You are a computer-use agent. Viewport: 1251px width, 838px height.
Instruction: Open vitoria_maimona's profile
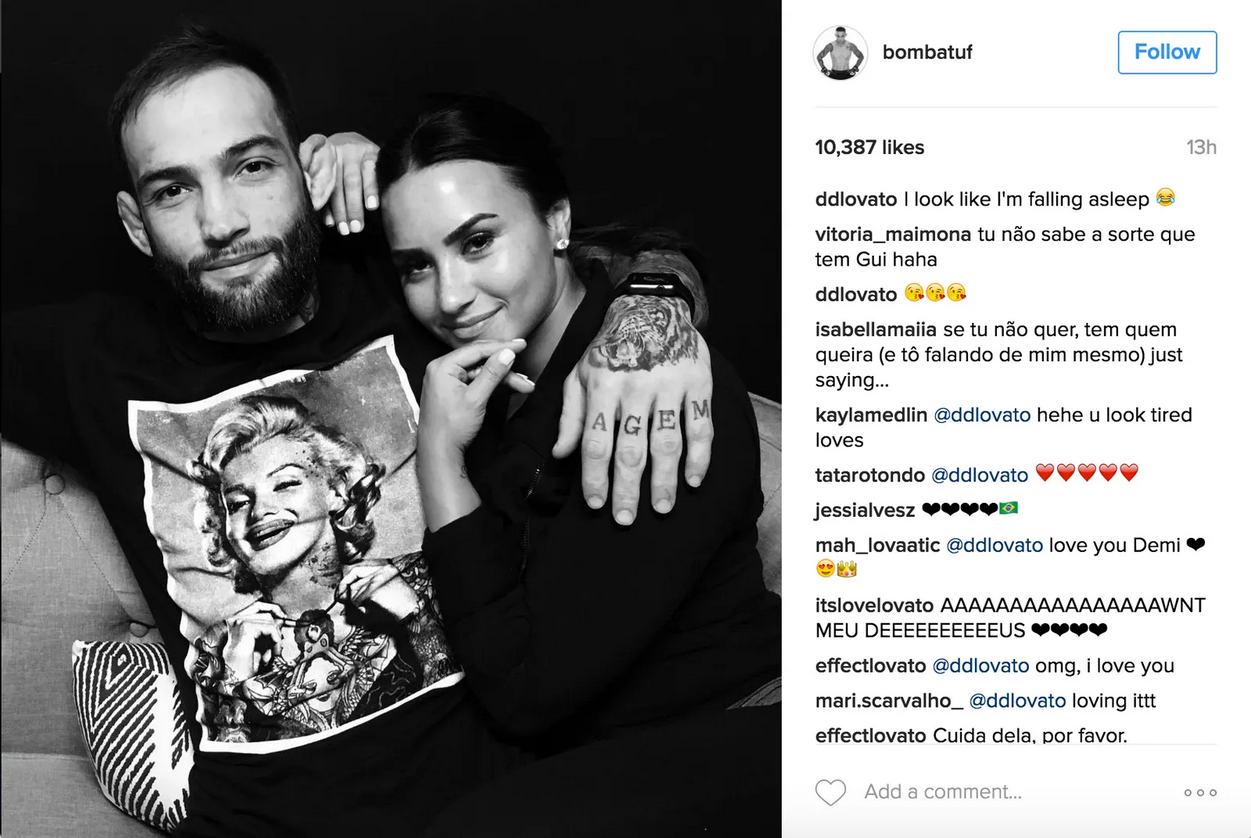[893, 235]
